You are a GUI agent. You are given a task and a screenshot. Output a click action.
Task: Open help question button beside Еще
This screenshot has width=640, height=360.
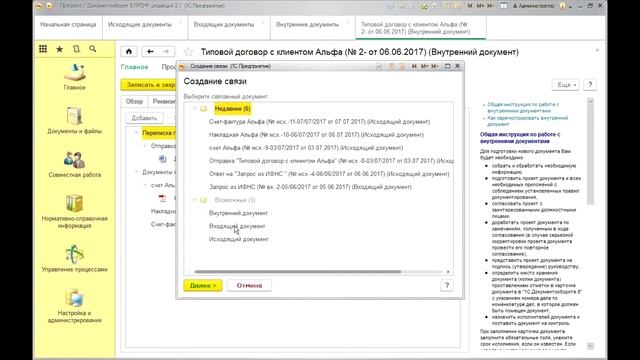point(590,84)
